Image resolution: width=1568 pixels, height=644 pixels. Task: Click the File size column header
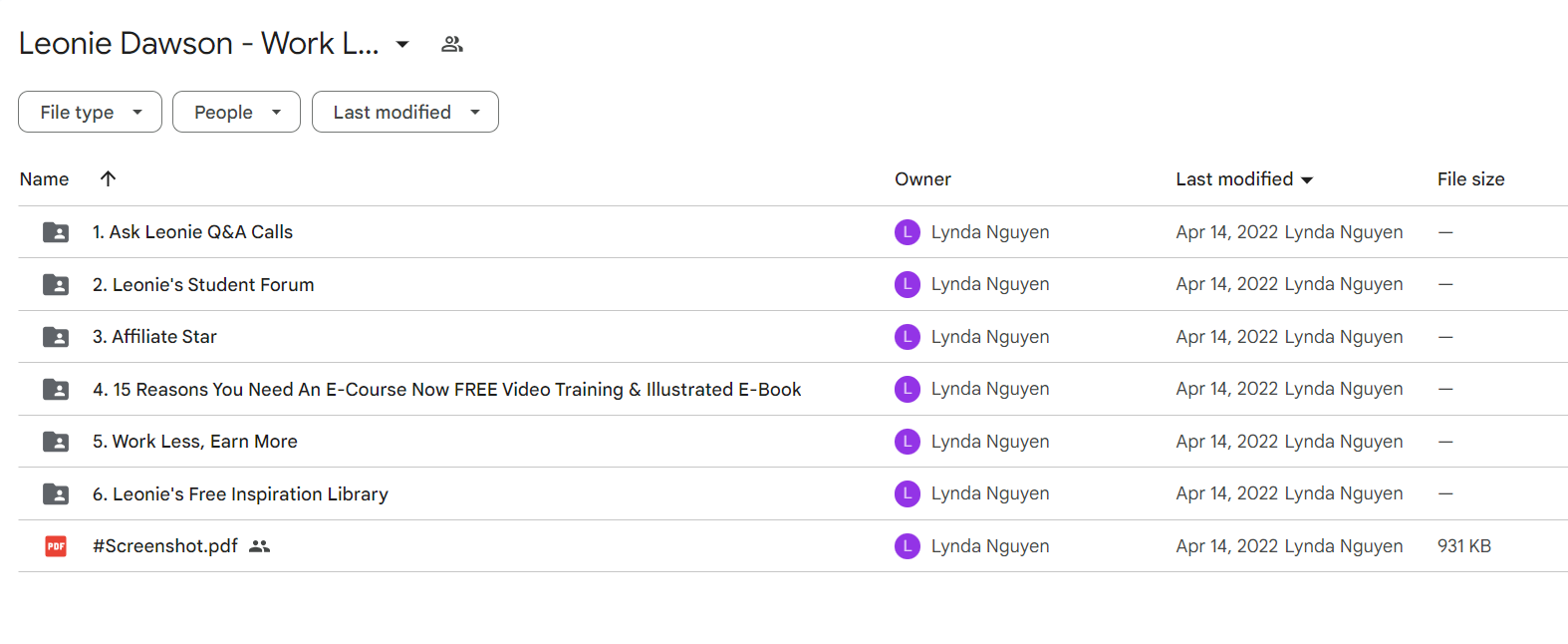(1470, 179)
